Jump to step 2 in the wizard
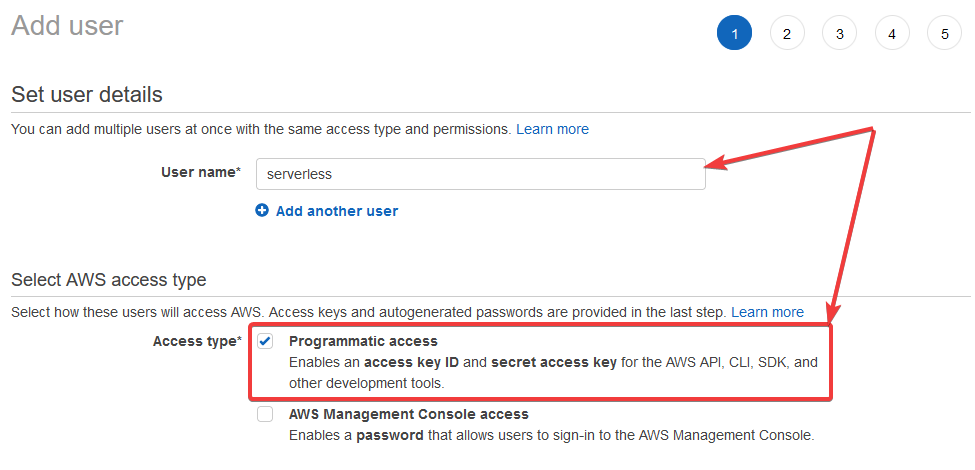Image resolution: width=975 pixels, height=470 pixels. (787, 33)
